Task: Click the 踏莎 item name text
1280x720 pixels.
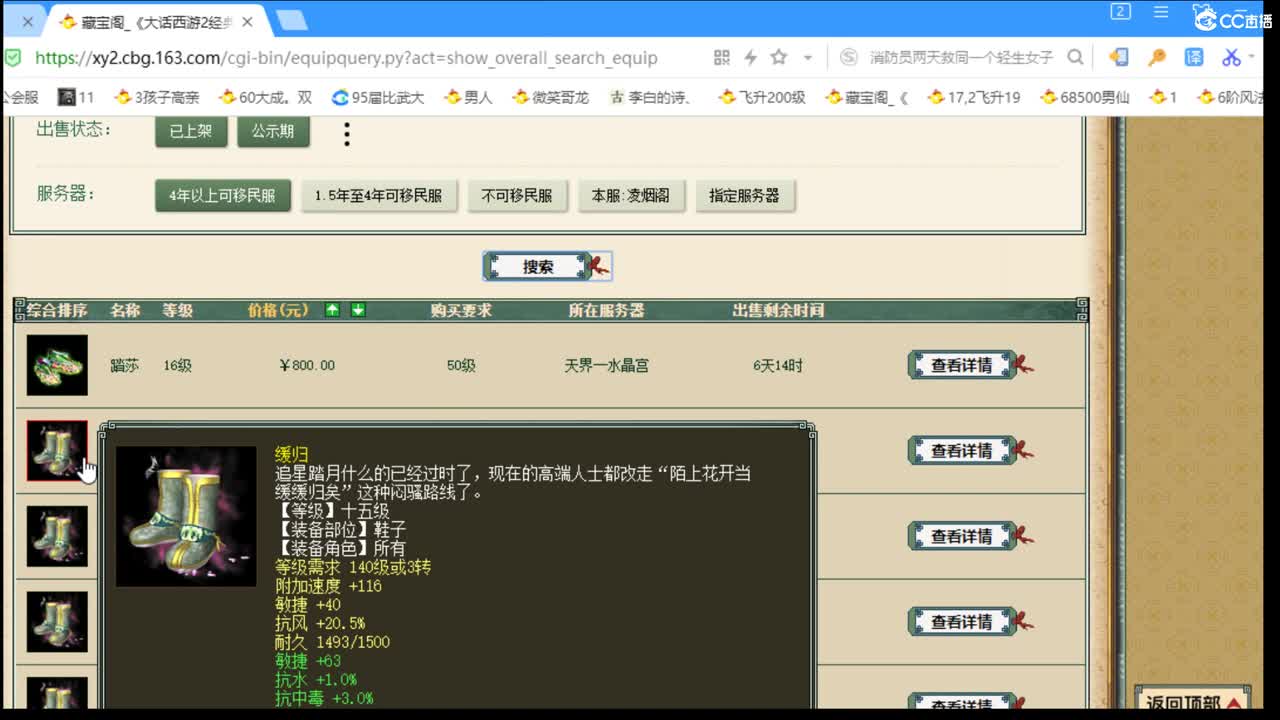Action: tap(125, 365)
